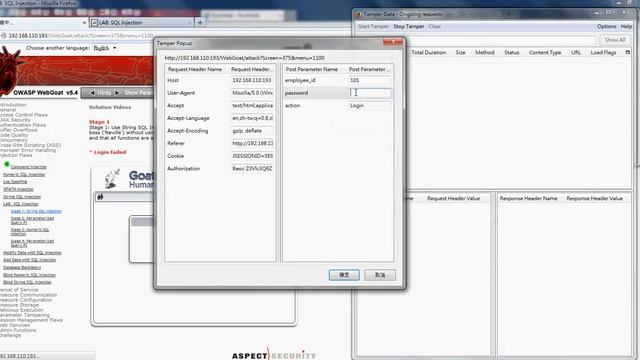Click the Aspect Security logo at page bottom
Screen dimensions: 640x360
274,355
